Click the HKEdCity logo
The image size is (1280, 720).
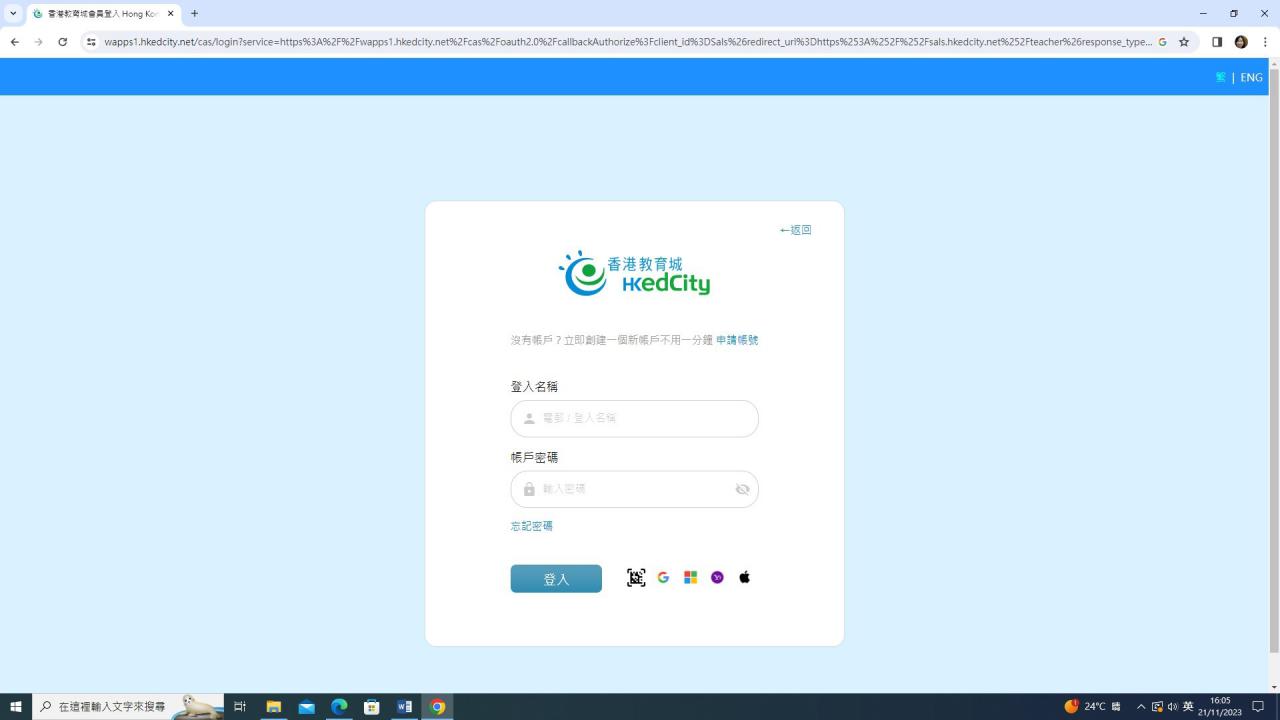(x=634, y=274)
